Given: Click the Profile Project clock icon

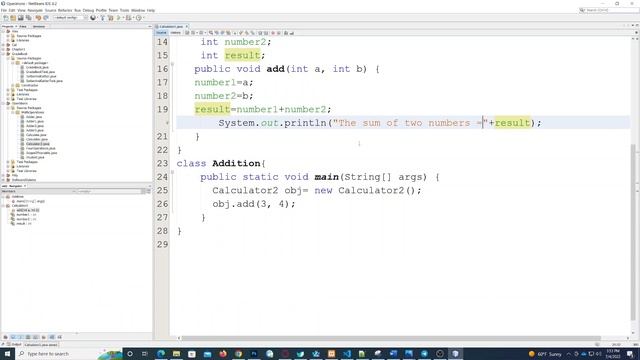Looking at the screenshot, I should tap(139, 18).
